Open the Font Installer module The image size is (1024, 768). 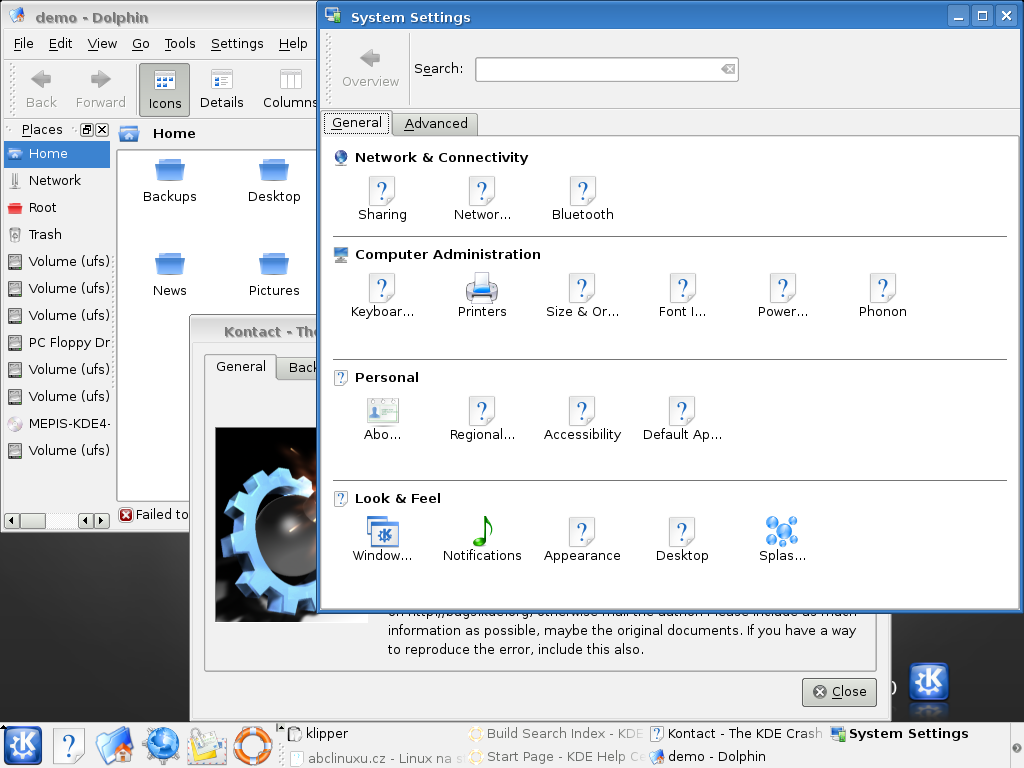click(682, 296)
